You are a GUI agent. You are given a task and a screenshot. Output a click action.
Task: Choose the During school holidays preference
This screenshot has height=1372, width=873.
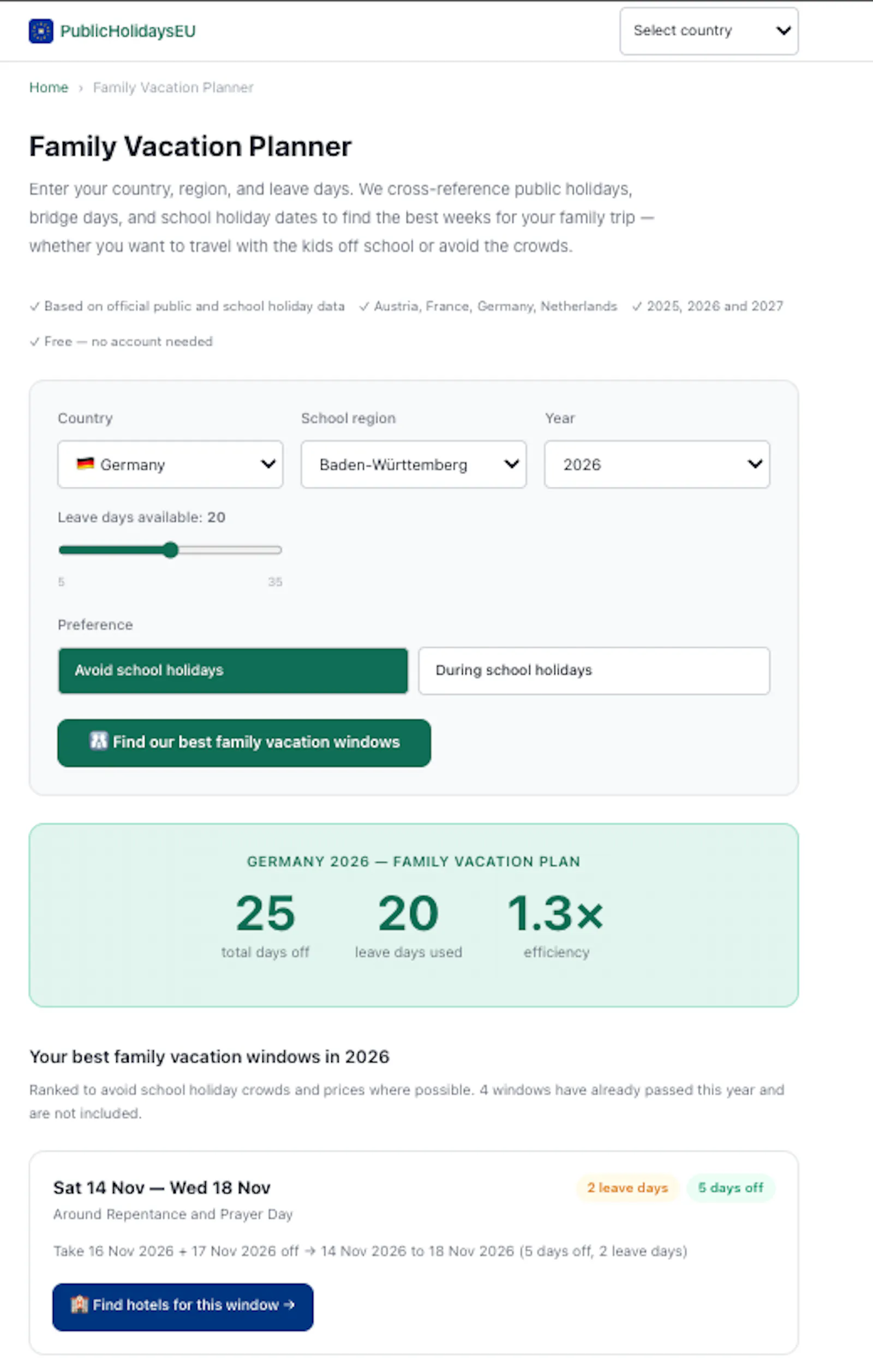point(594,671)
